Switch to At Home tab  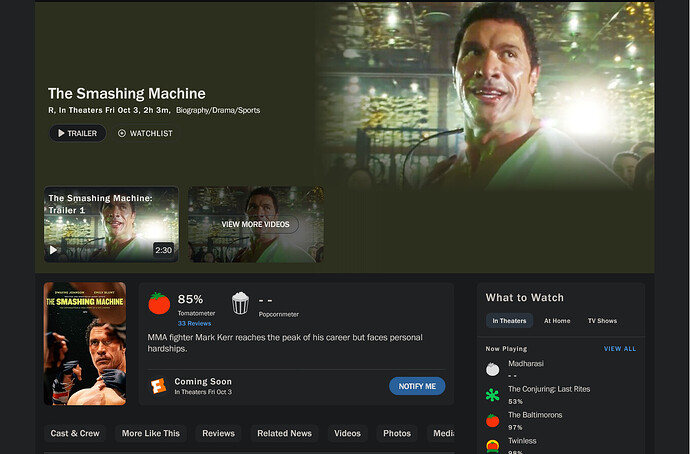[x=557, y=321]
